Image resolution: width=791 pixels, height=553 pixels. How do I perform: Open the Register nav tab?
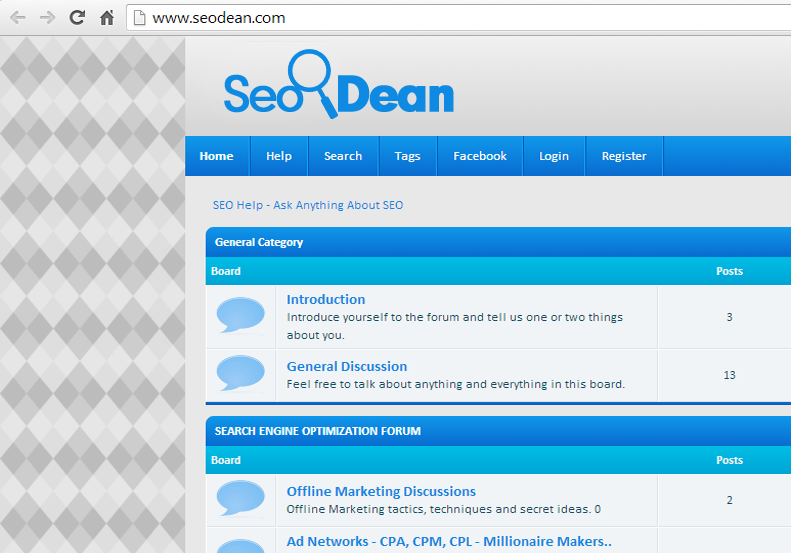click(624, 156)
